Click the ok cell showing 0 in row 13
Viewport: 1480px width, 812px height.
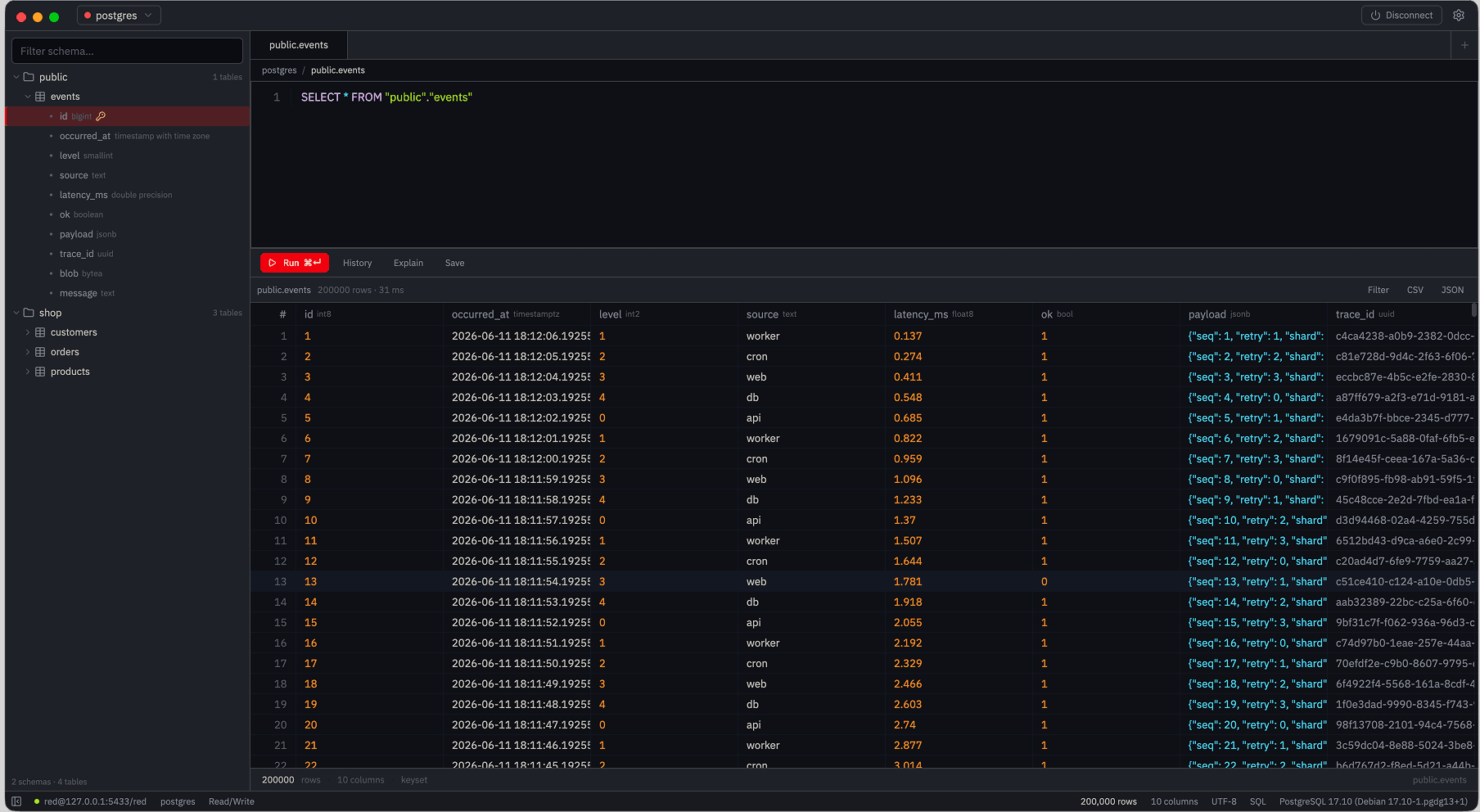pos(1108,582)
